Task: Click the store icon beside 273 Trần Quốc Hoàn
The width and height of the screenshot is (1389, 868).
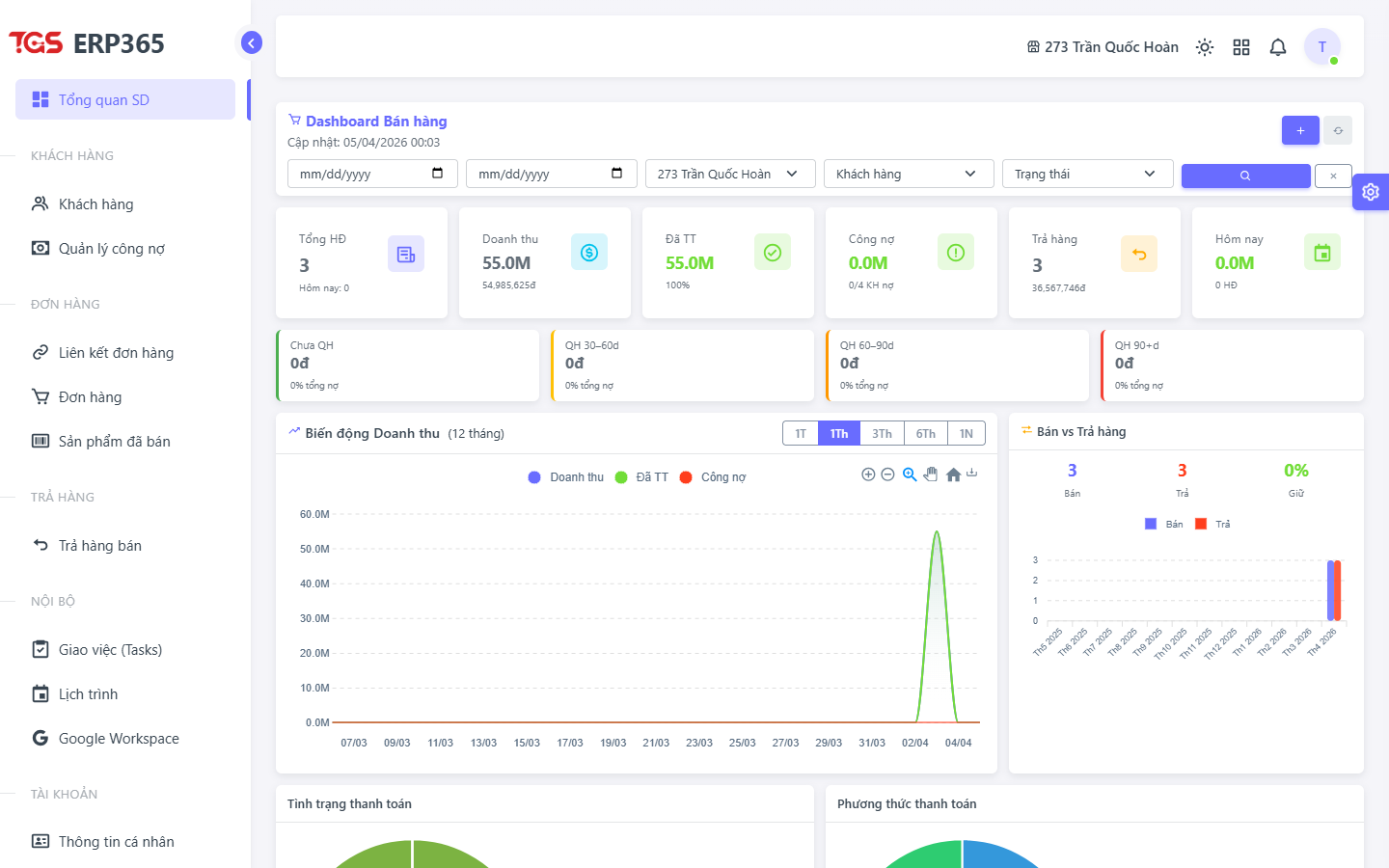Action: tap(1033, 47)
